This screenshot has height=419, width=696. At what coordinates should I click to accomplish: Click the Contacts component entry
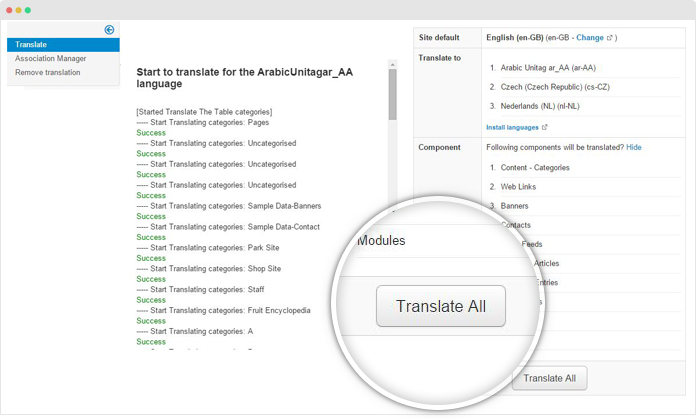[516, 225]
